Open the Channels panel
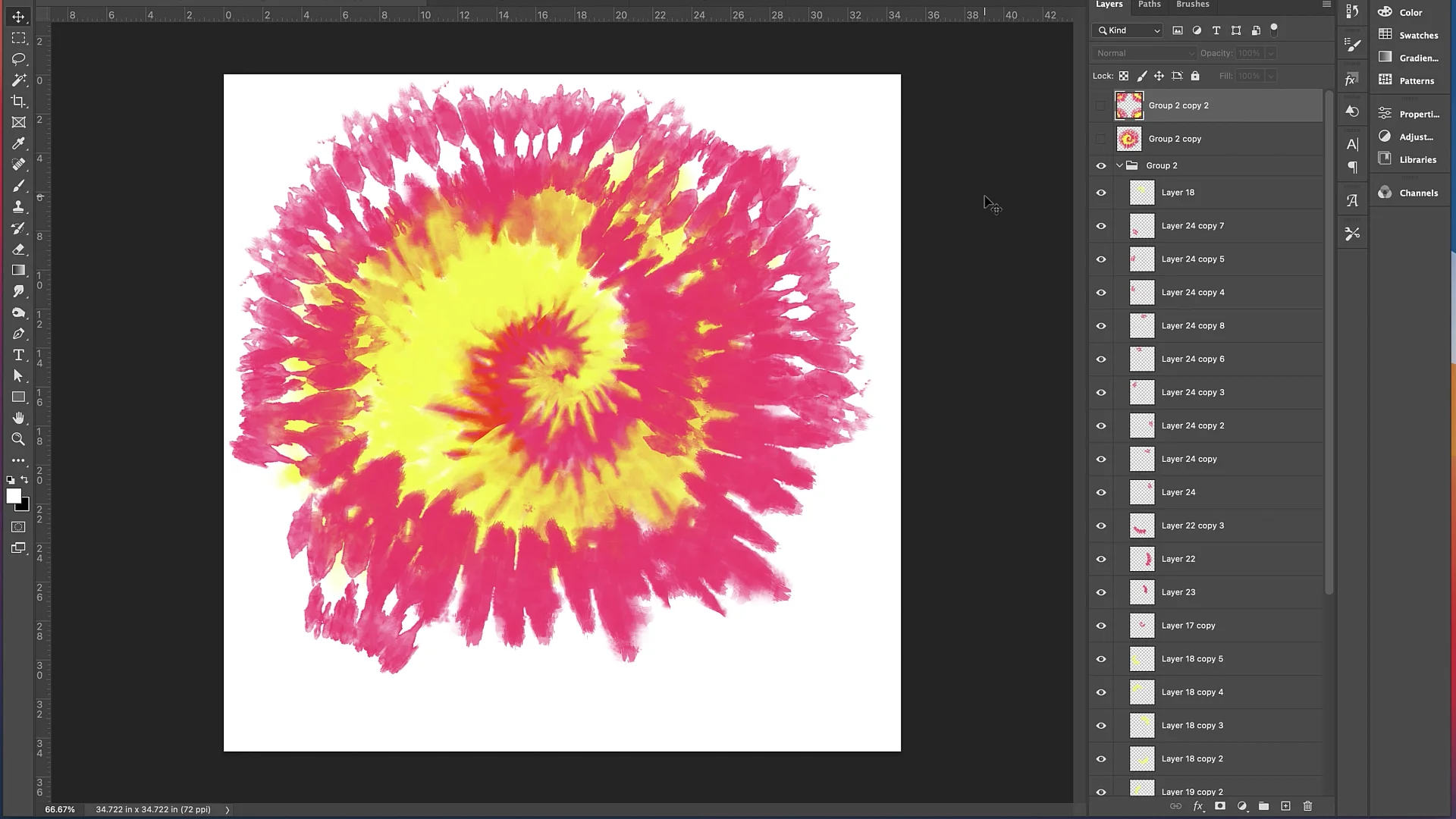1456x819 pixels. (x=1408, y=193)
